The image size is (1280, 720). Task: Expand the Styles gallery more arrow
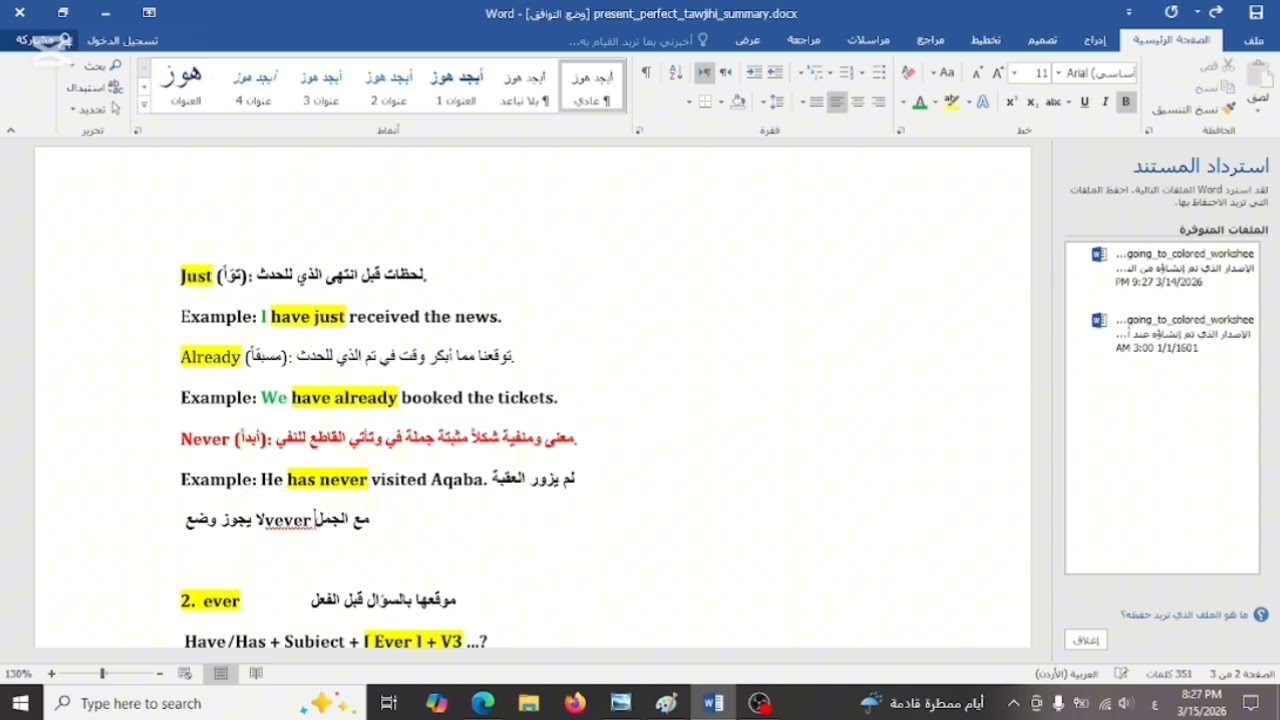pyautogui.click(x=144, y=103)
